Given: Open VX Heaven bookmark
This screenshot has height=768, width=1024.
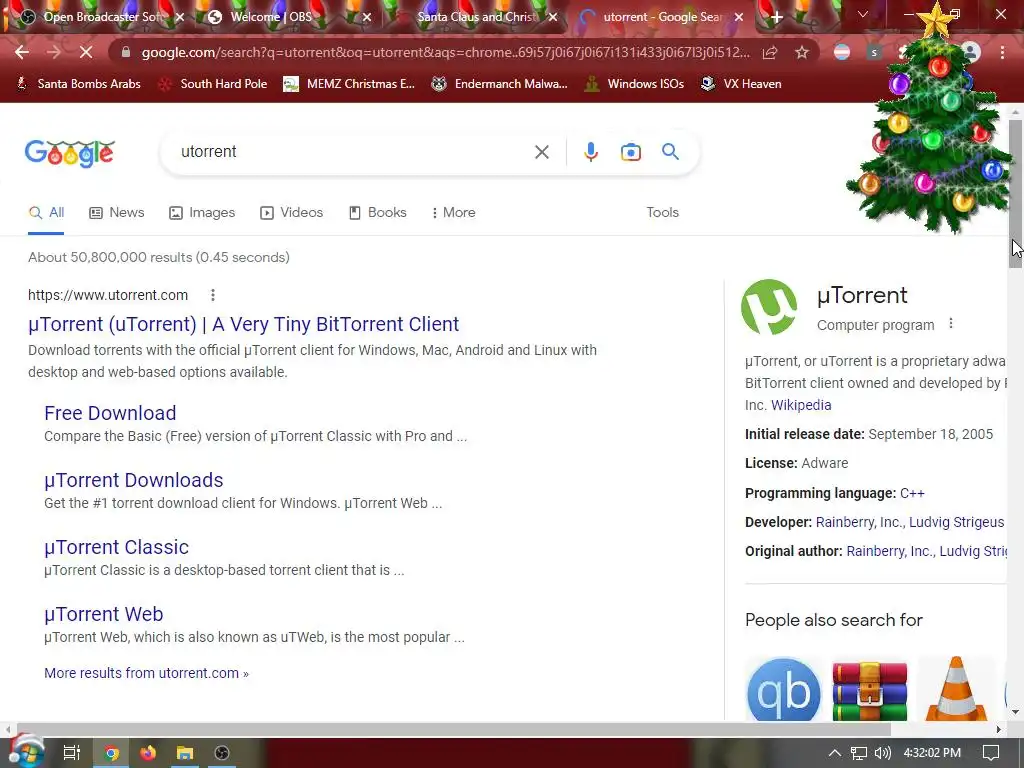Looking at the screenshot, I should point(741,84).
